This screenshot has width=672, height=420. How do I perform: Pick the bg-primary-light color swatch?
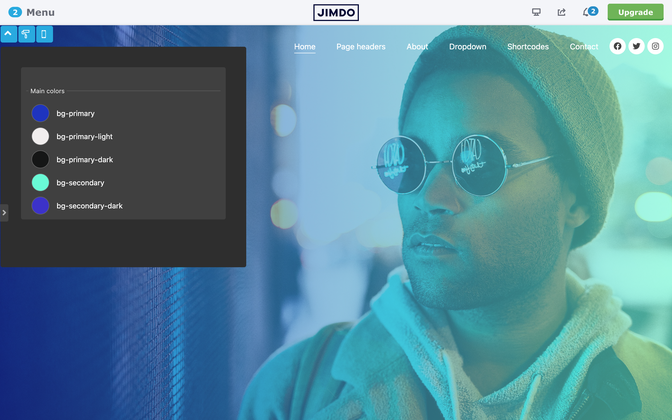tap(40, 136)
